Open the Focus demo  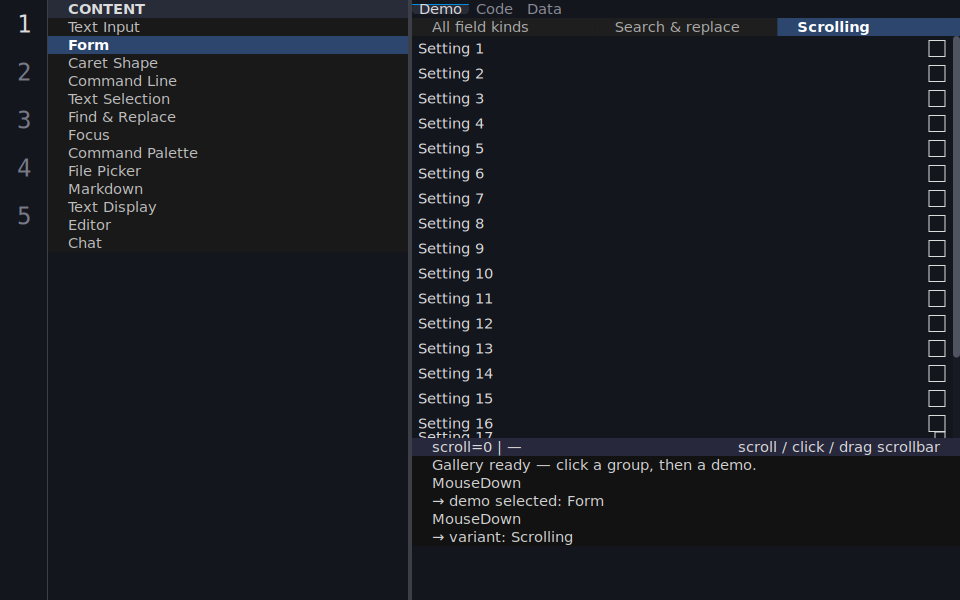tap(228, 135)
